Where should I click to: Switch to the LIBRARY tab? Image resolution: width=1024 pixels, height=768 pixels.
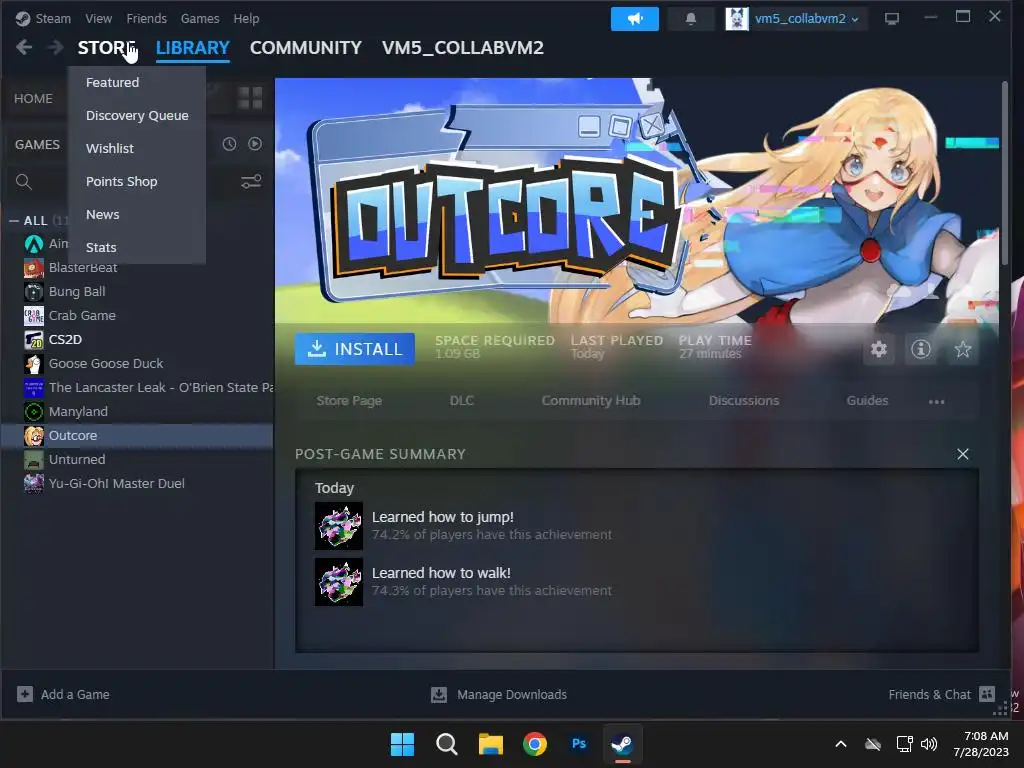click(193, 48)
